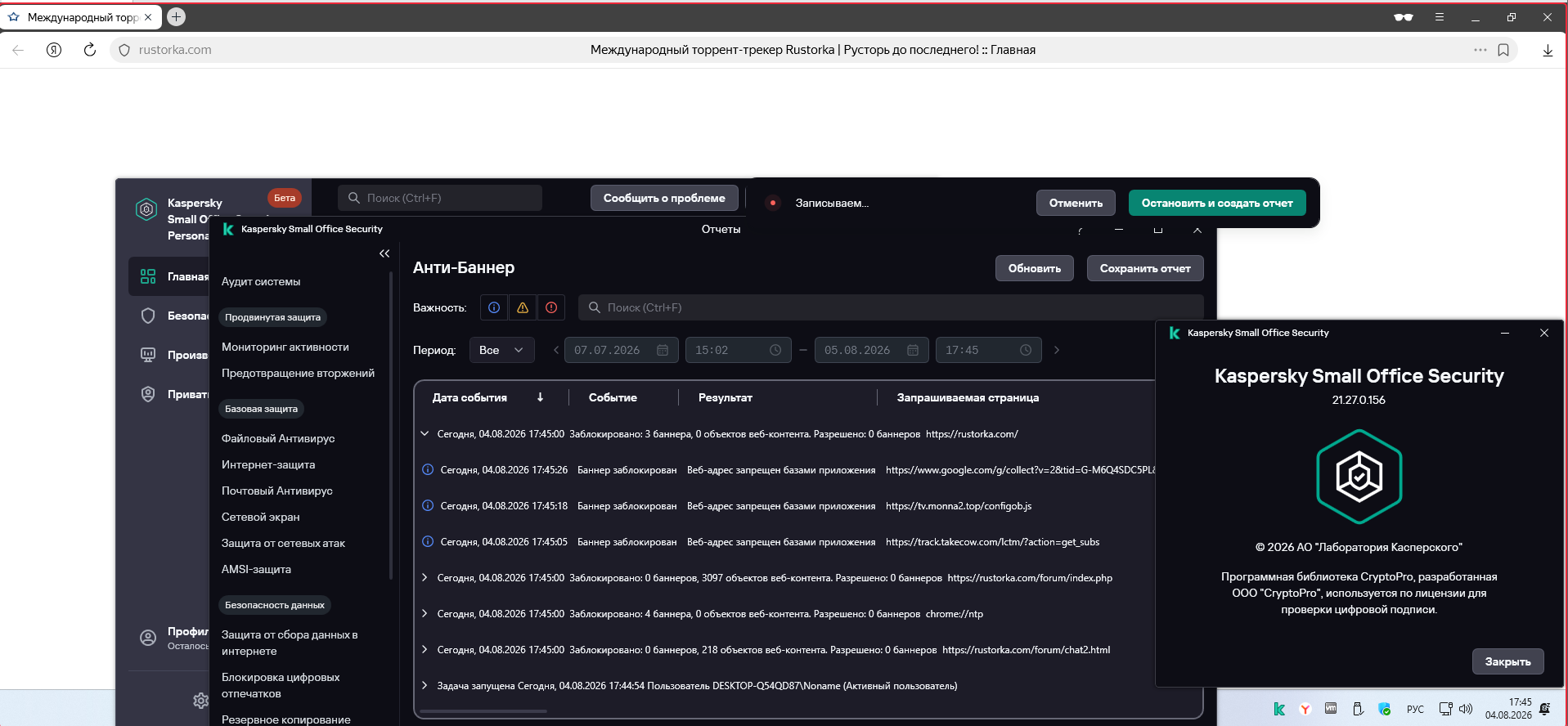
Task: Click the info icon on the 17:45:26 event
Action: click(427, 469)
